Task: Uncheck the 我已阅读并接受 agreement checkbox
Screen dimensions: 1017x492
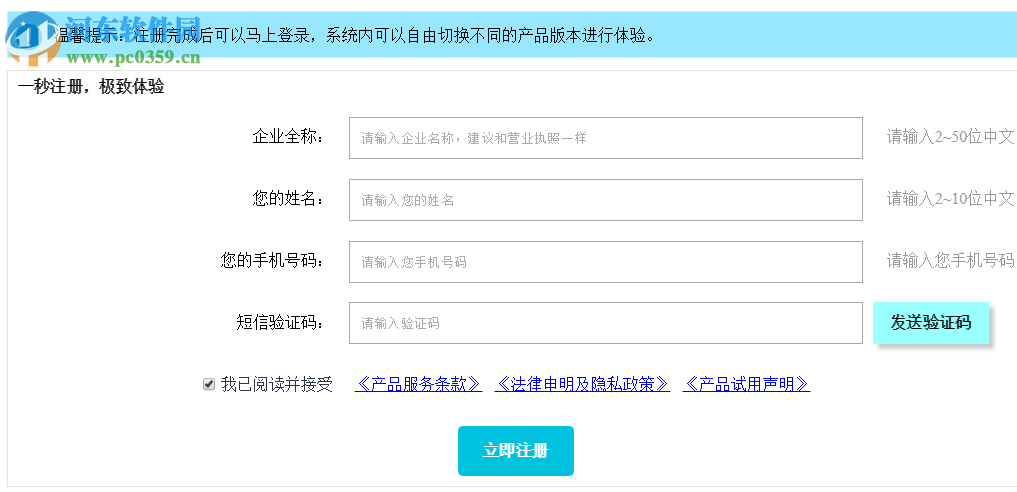Action: tap(209, 384)
